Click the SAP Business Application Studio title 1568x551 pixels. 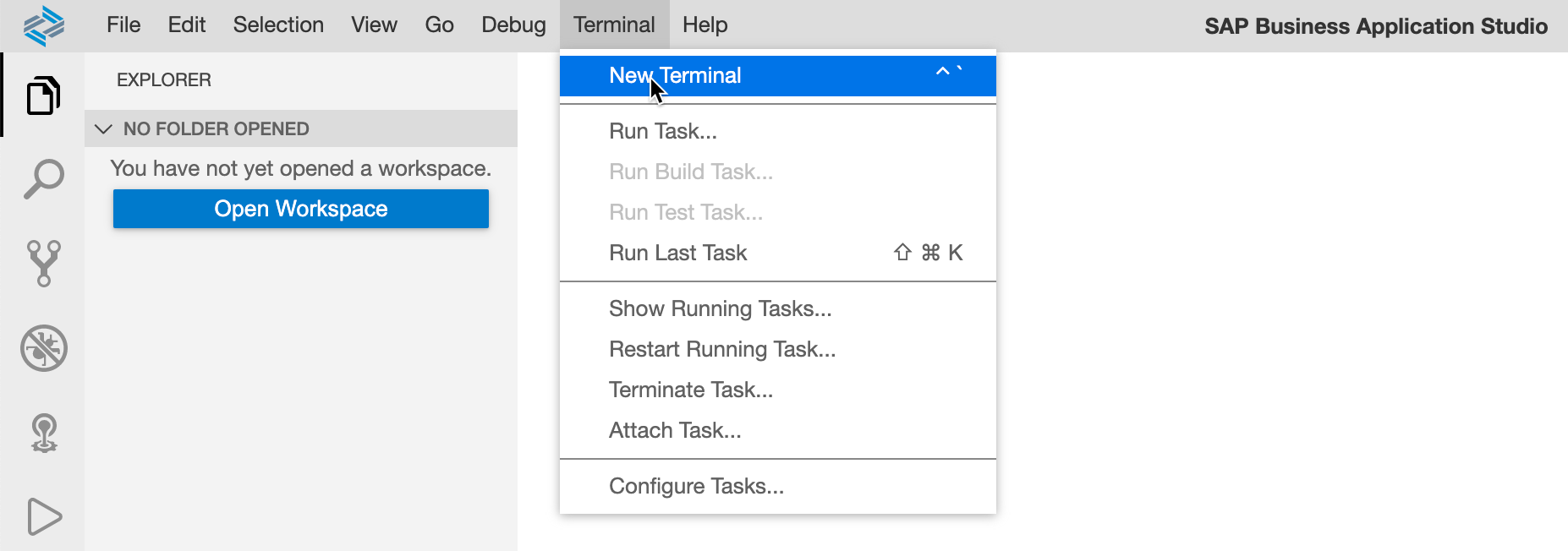(1376, 26)
